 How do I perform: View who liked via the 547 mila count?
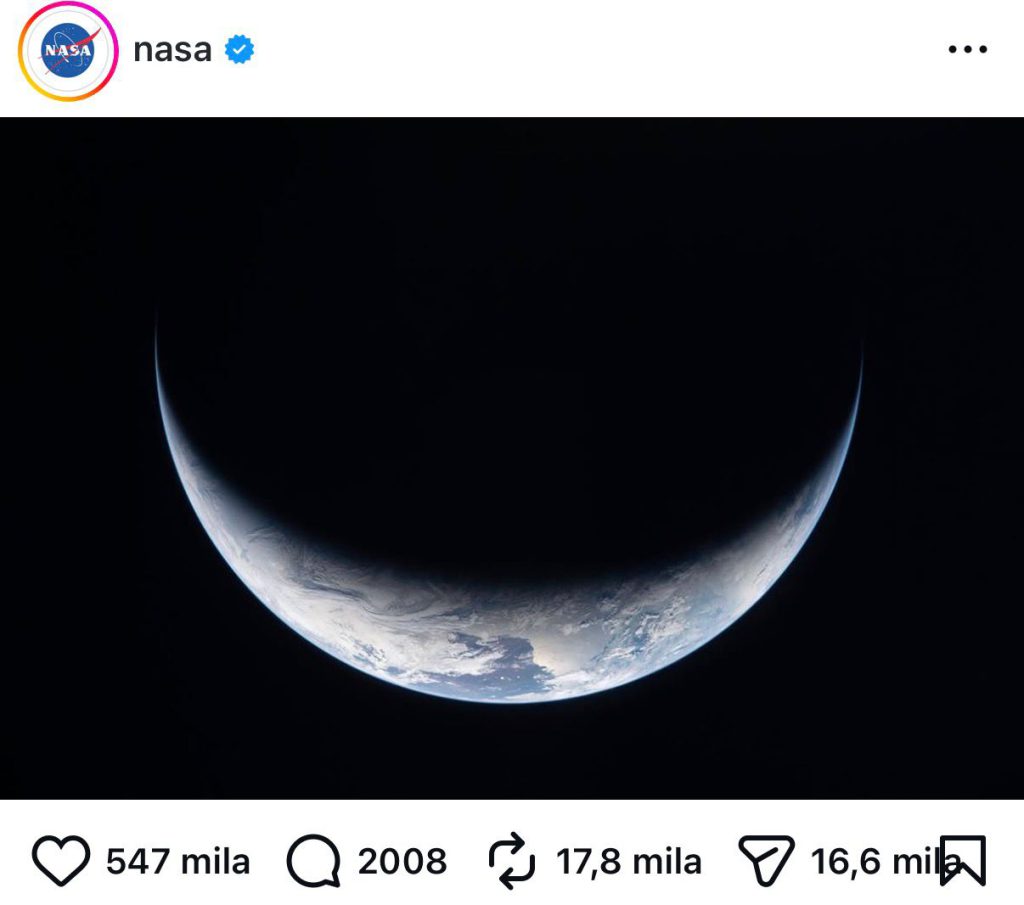pos(178,861)
